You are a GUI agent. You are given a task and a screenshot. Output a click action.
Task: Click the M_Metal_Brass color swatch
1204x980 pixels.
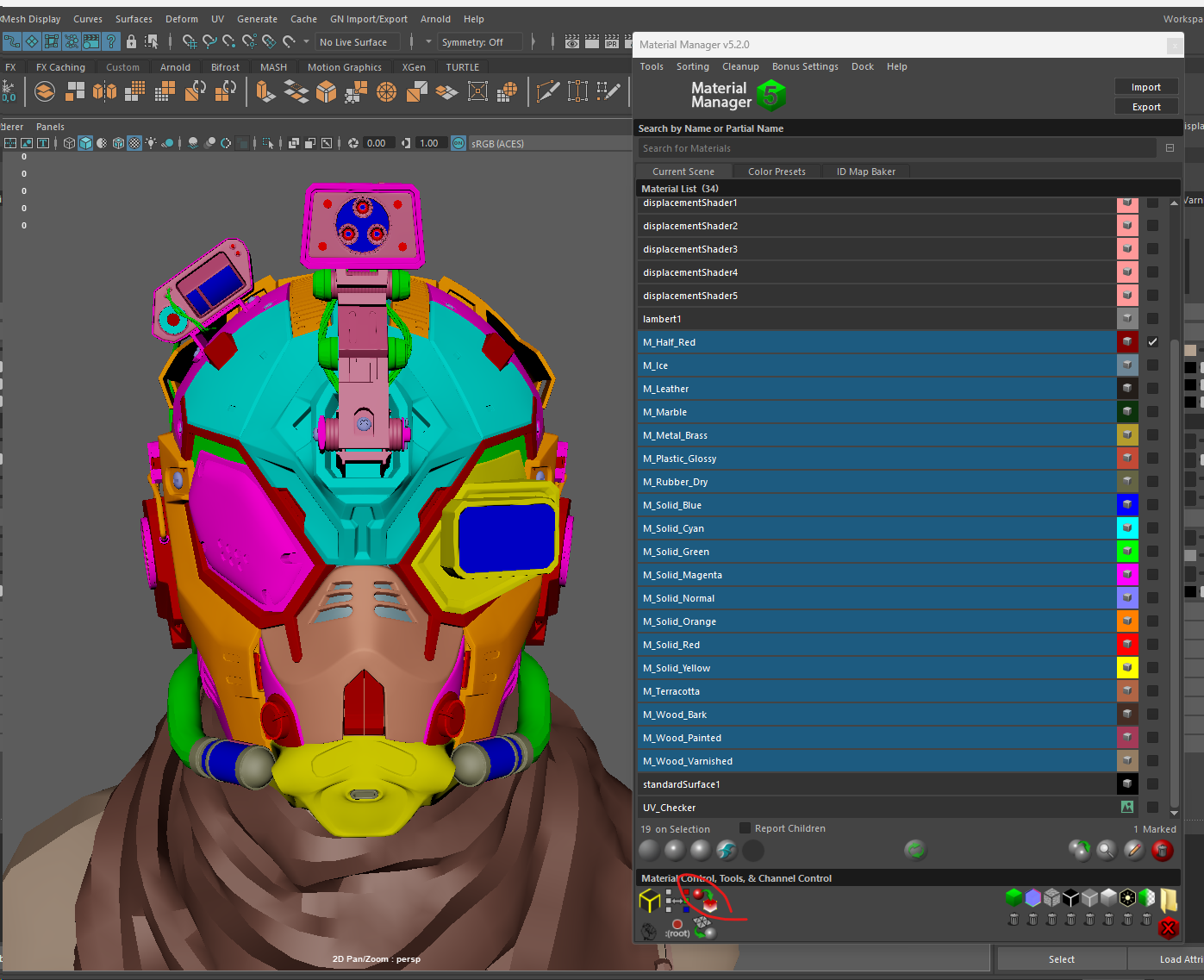[1127, 435]
